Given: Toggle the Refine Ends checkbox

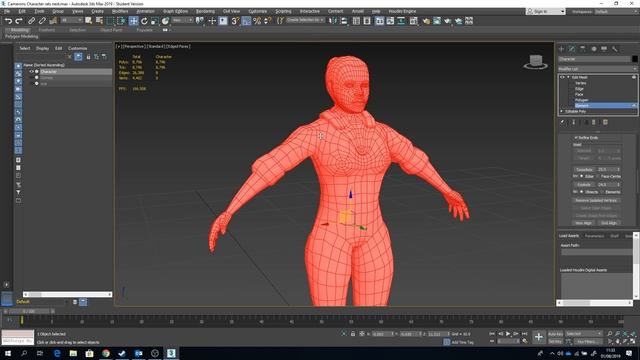Looking at the screenshot, I should coord(576,138).
